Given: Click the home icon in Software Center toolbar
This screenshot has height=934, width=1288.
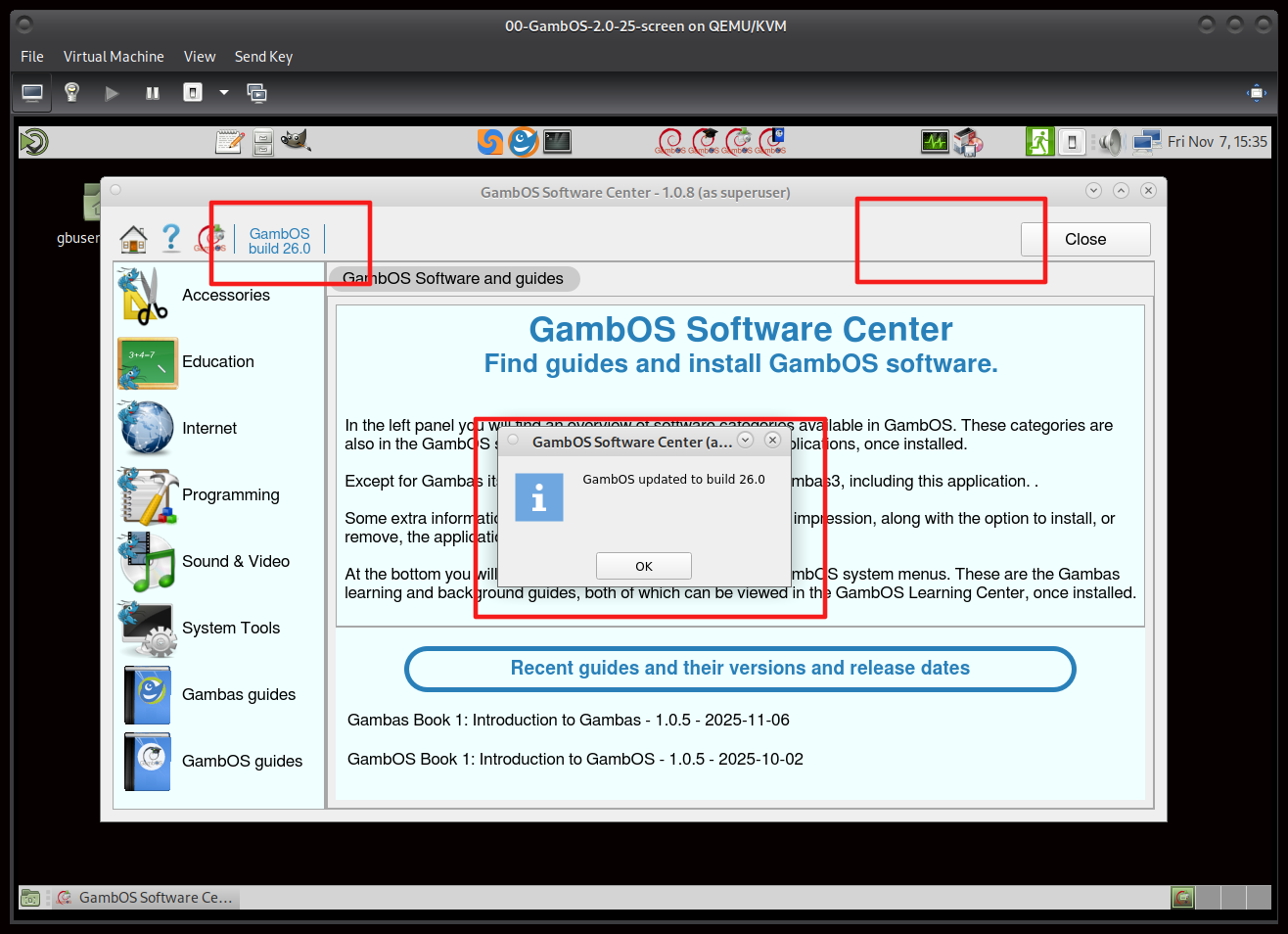Looking at the screenshot, I should point(133,239).
